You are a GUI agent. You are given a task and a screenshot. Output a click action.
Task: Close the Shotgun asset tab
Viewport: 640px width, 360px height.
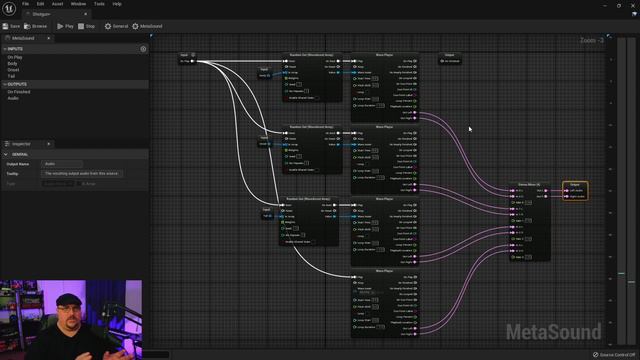85,14
